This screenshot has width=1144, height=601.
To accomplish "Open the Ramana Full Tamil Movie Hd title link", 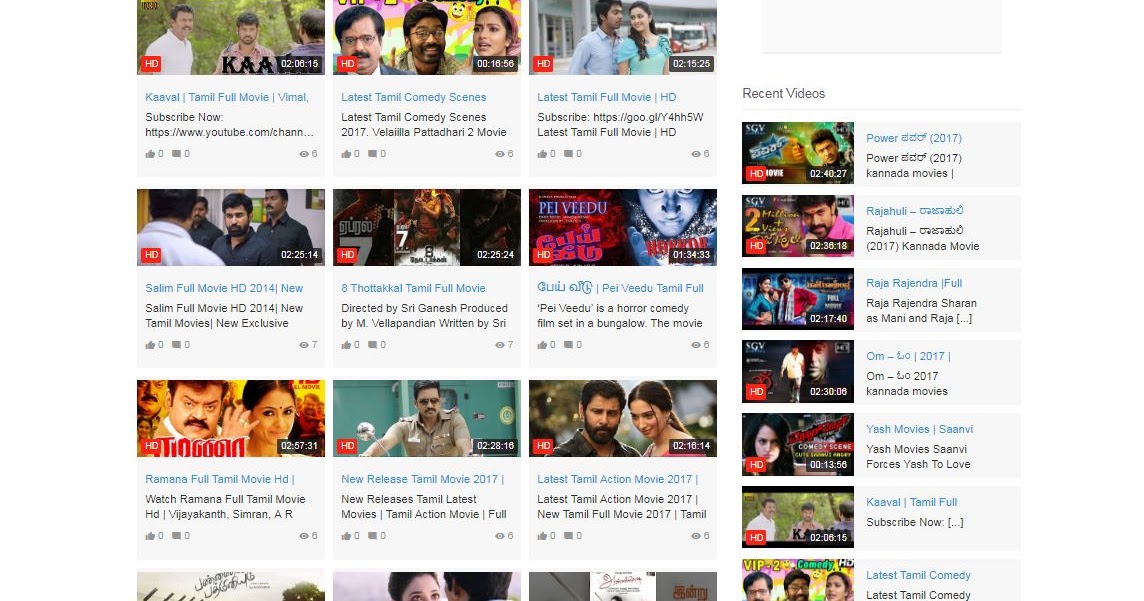I will point(220,479).
